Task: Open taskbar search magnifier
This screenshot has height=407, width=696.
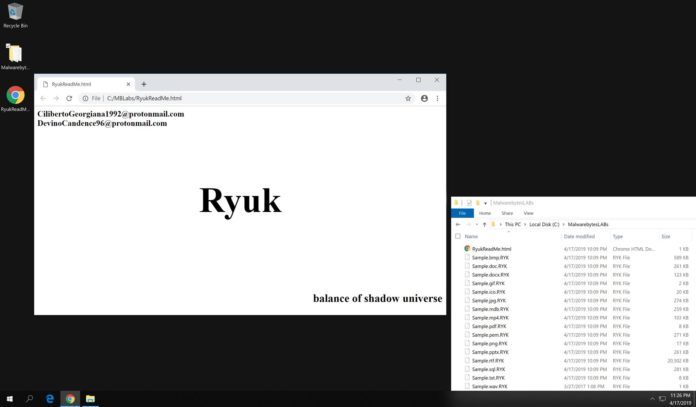Action: point(29,399)
